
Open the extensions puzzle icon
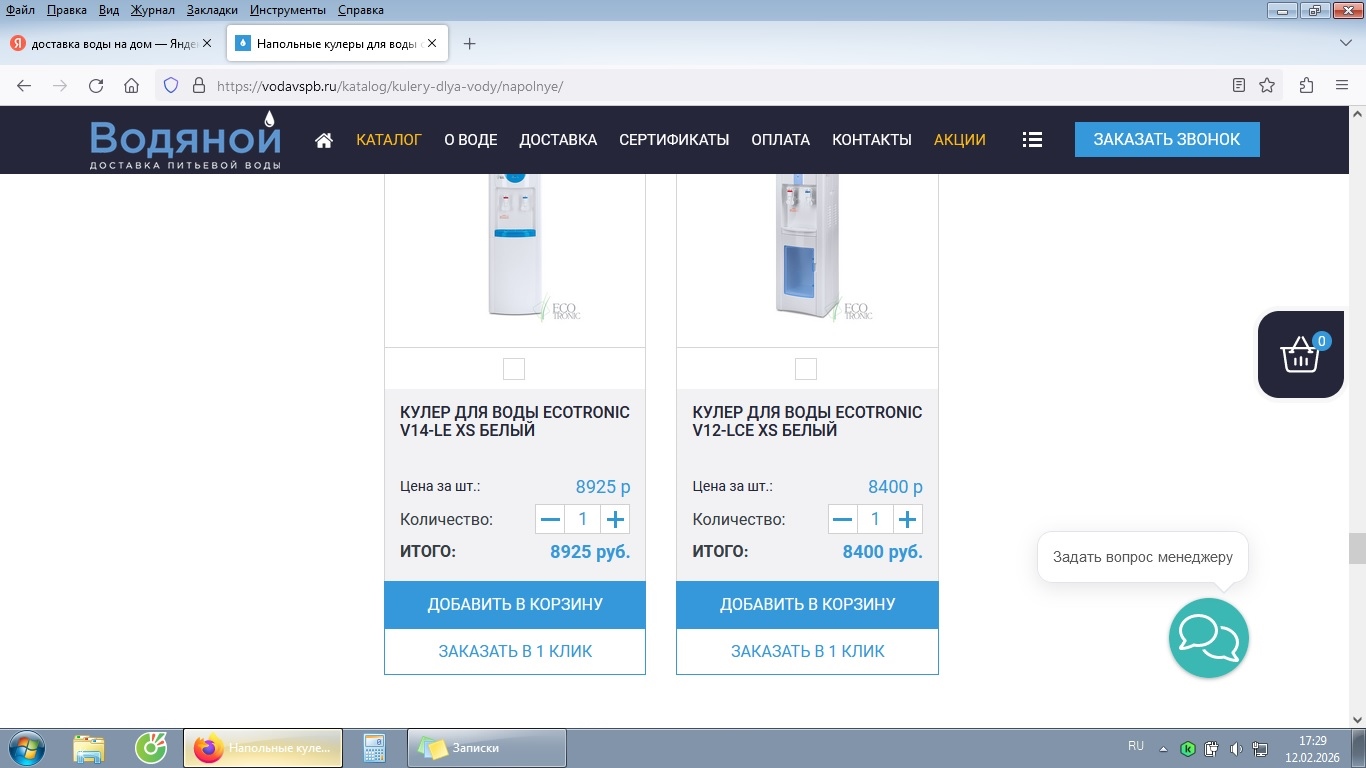[1306, 86]
